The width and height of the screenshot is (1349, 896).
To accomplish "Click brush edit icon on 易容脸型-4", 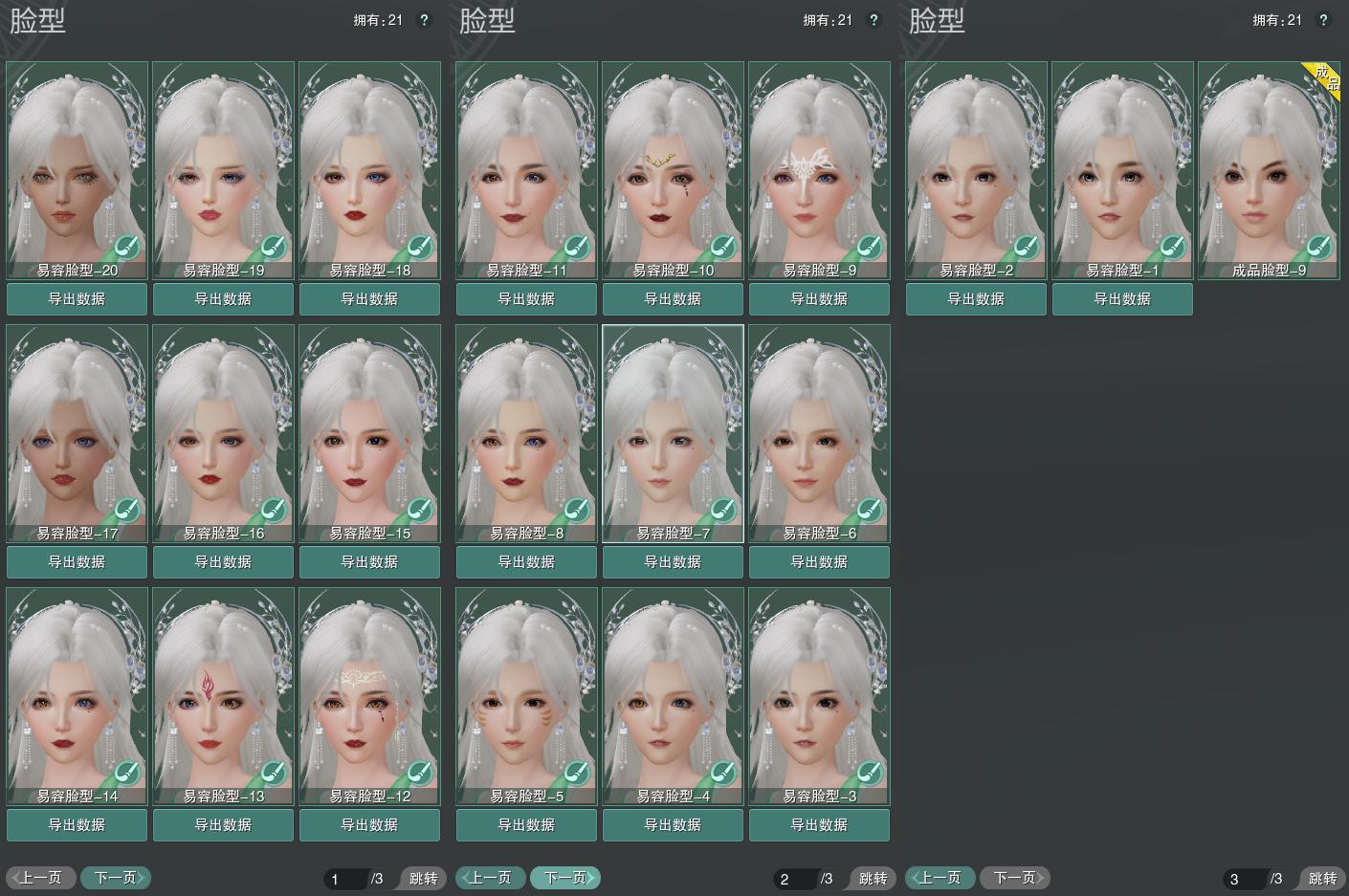I will point(723,773).
